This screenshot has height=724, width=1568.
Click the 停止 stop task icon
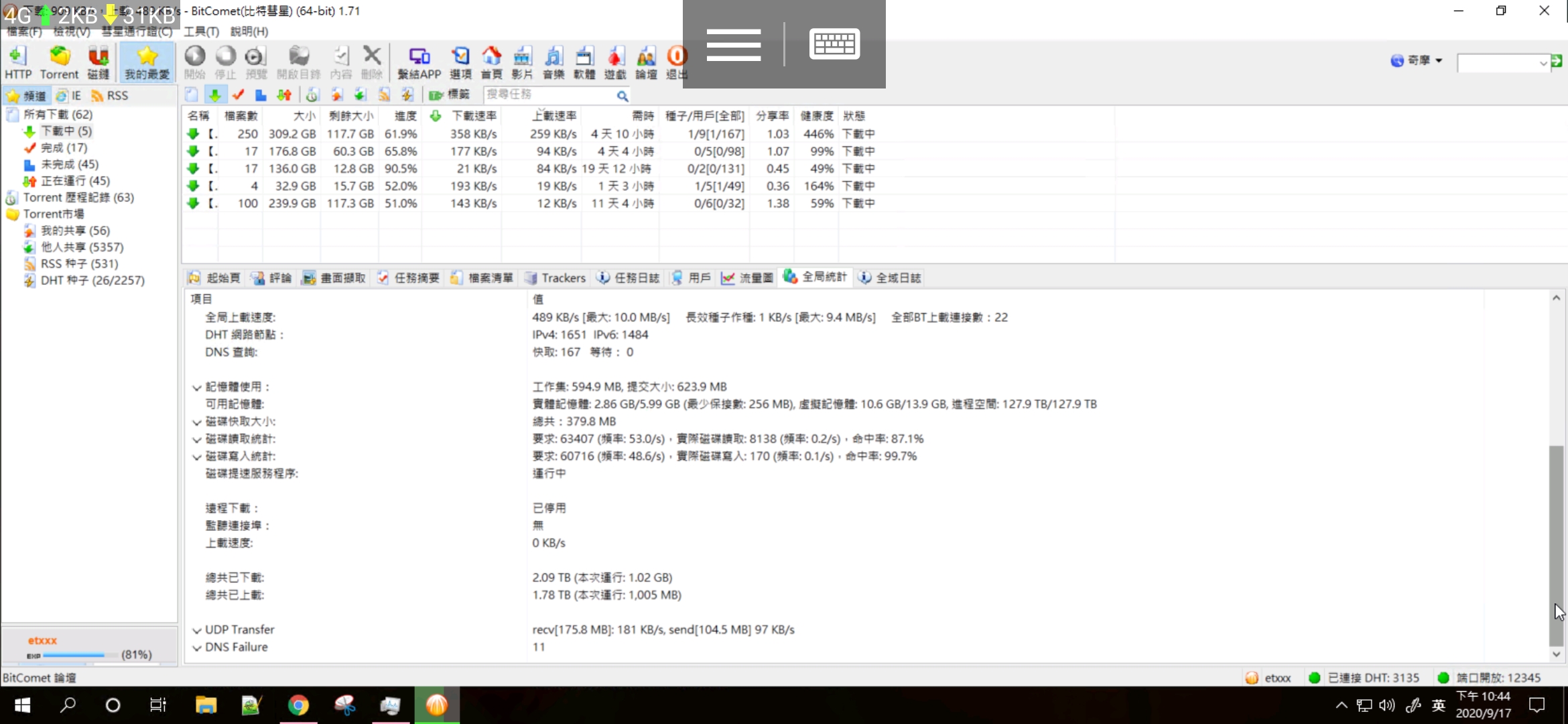click(x=225, y=62)
